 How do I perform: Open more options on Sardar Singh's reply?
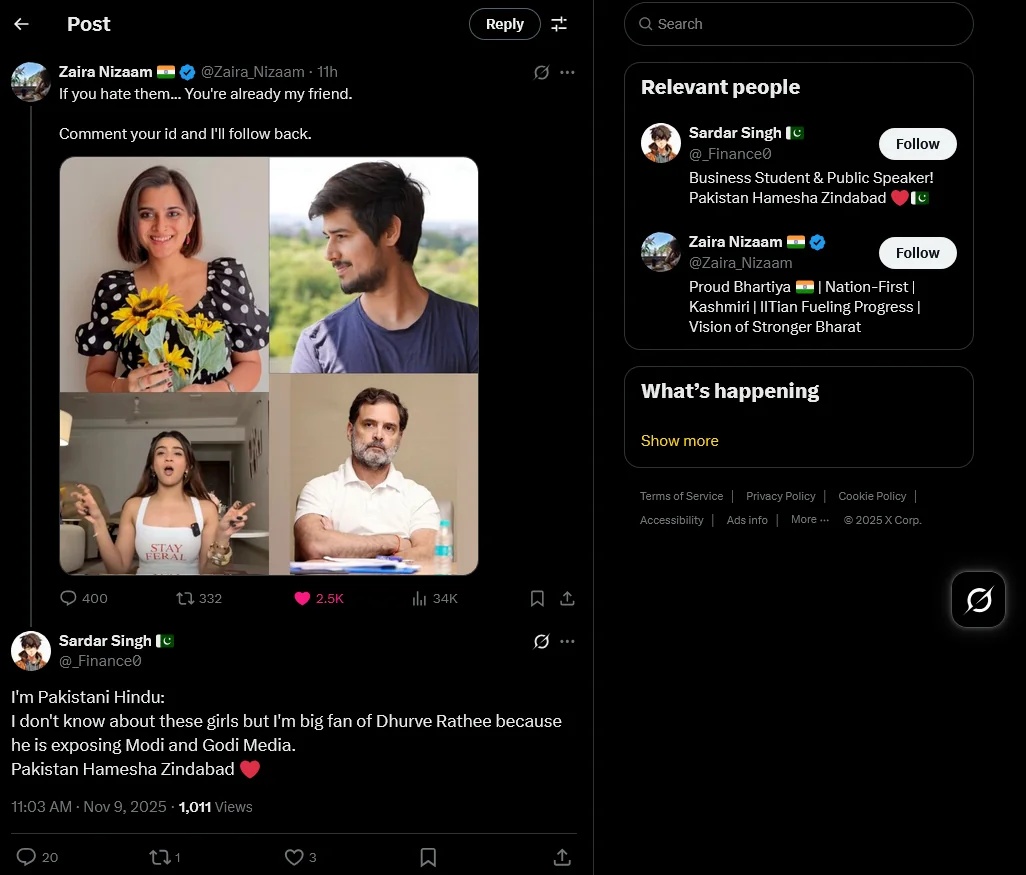coord(567,641)
